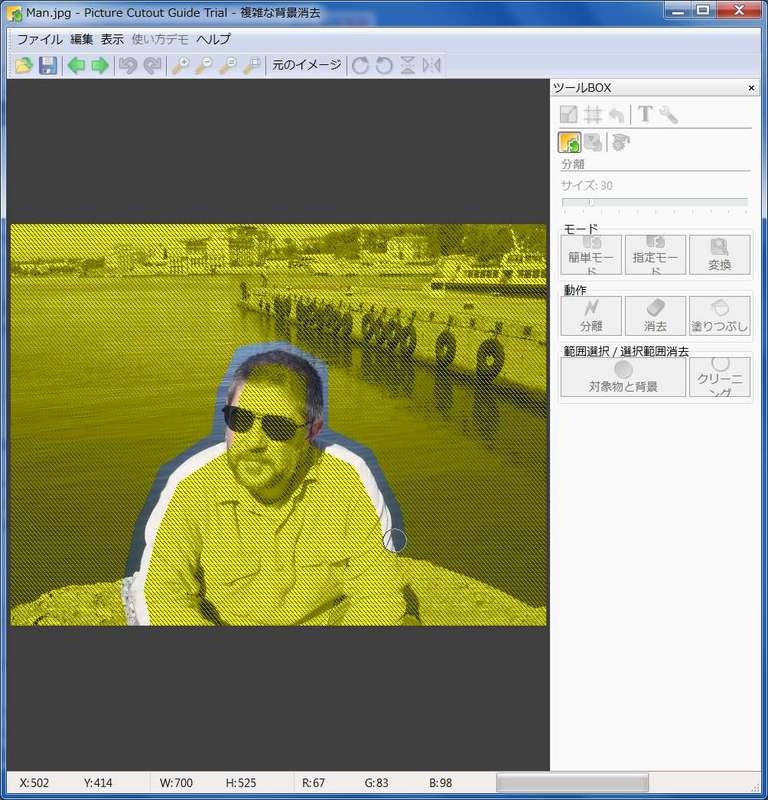Zoom out with the minus magnifier

[x=204, y=66]
